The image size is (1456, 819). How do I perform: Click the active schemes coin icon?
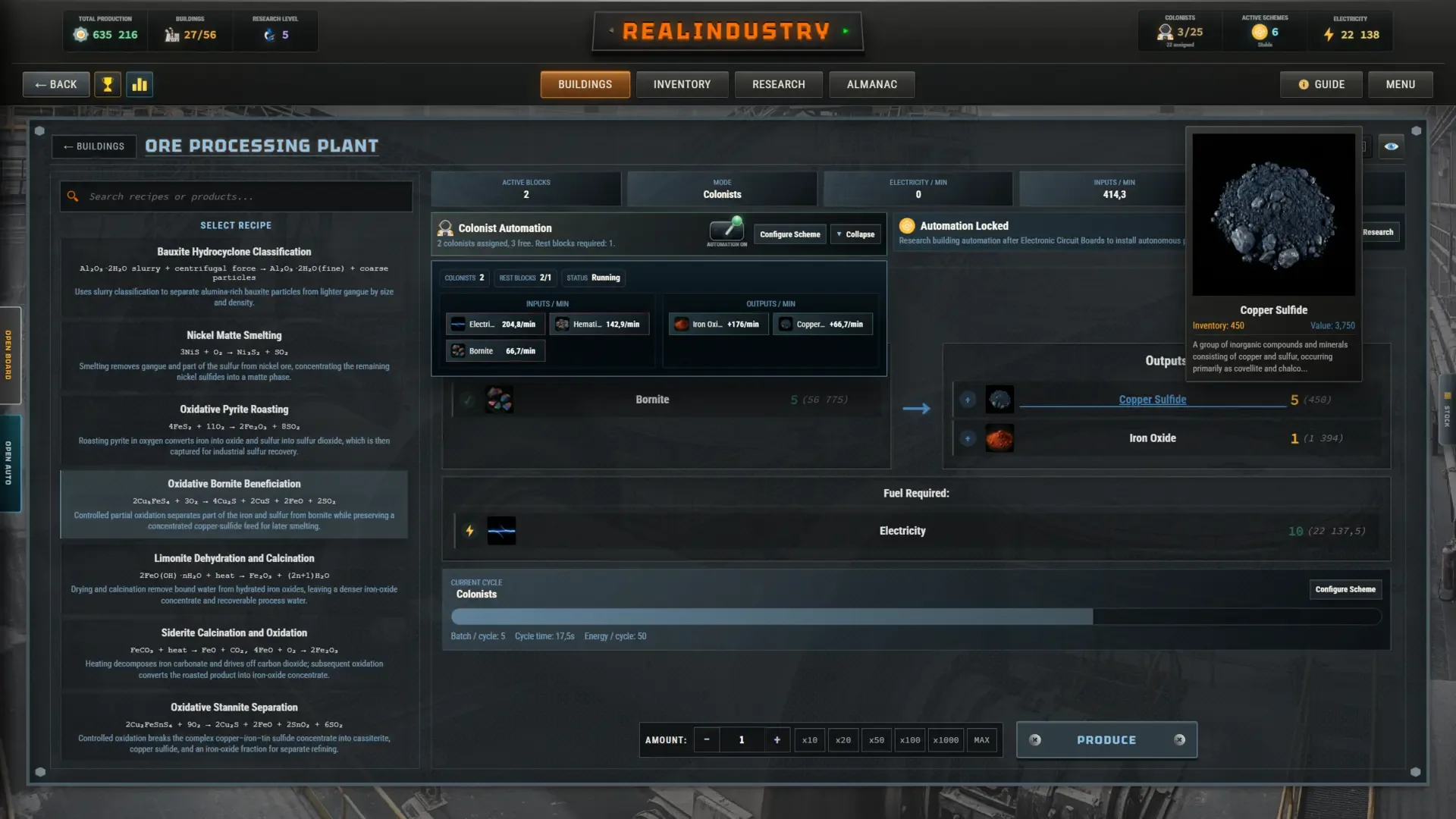click(x=1259, y=32)
